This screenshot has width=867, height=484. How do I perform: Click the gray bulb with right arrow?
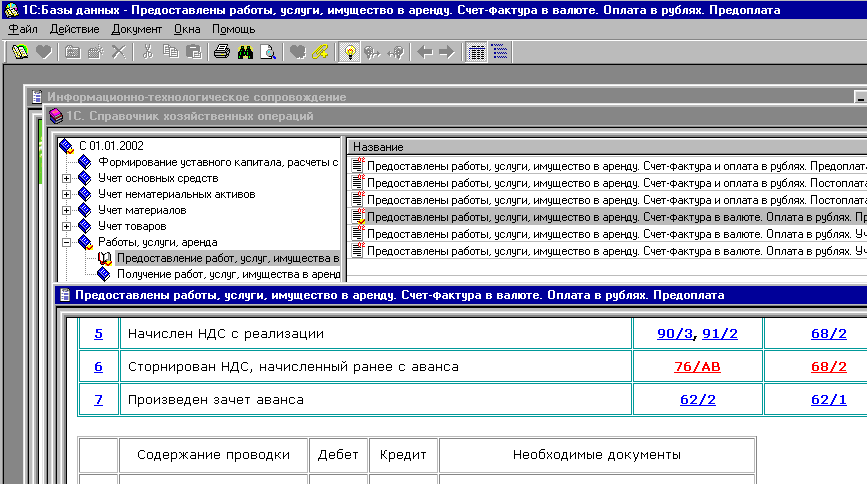click(372, 52)
